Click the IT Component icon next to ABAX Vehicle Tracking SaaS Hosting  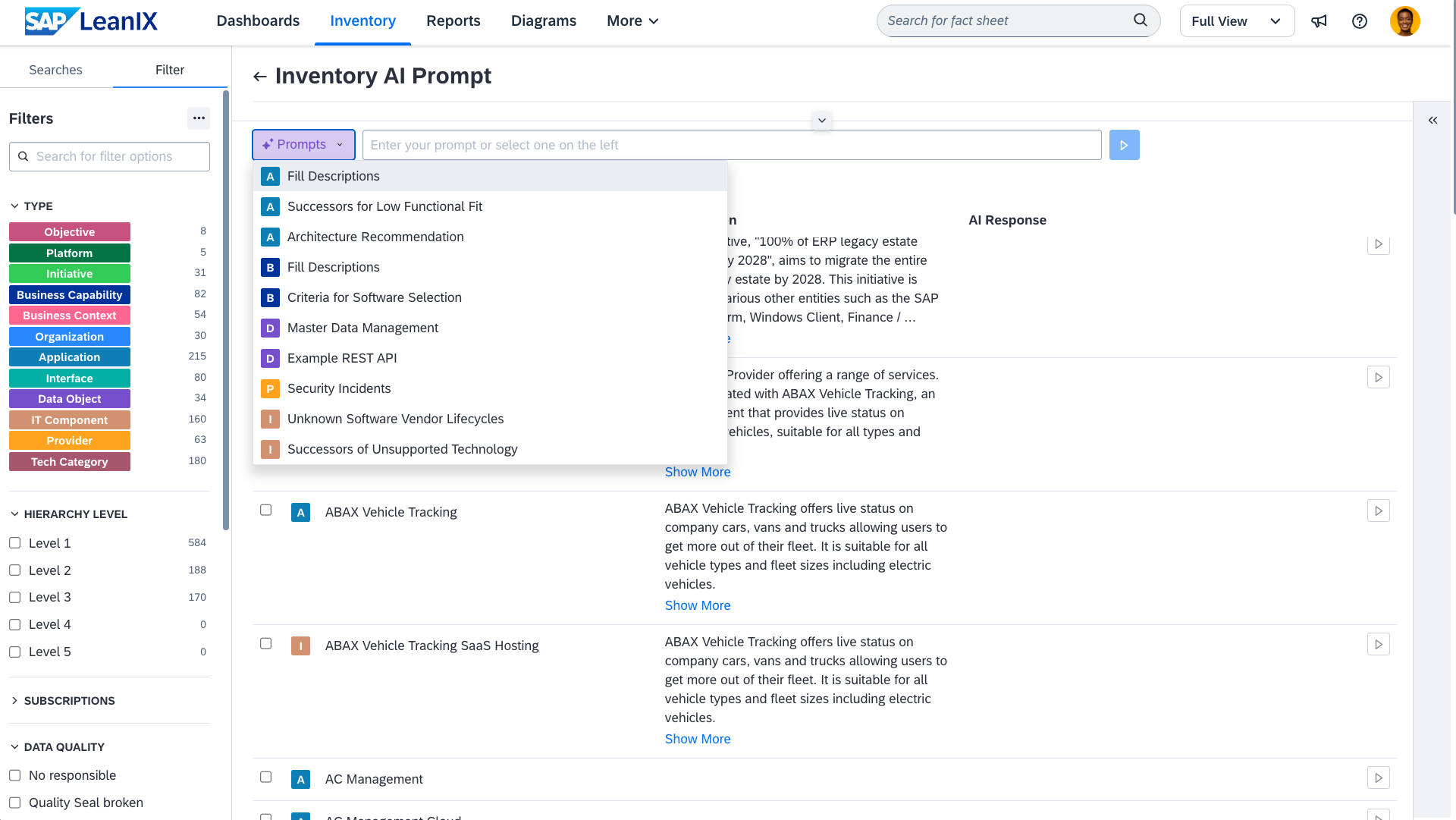click(x=300, y=646)
